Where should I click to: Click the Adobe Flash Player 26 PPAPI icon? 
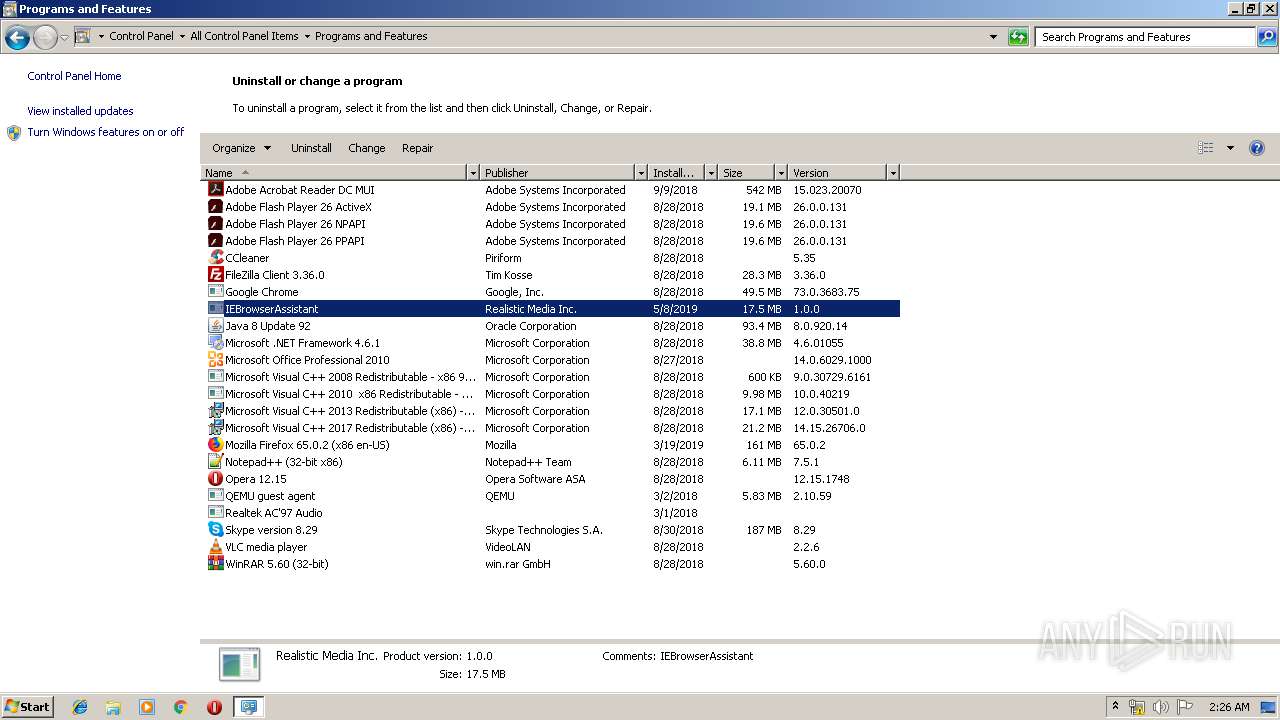point(215,241)
